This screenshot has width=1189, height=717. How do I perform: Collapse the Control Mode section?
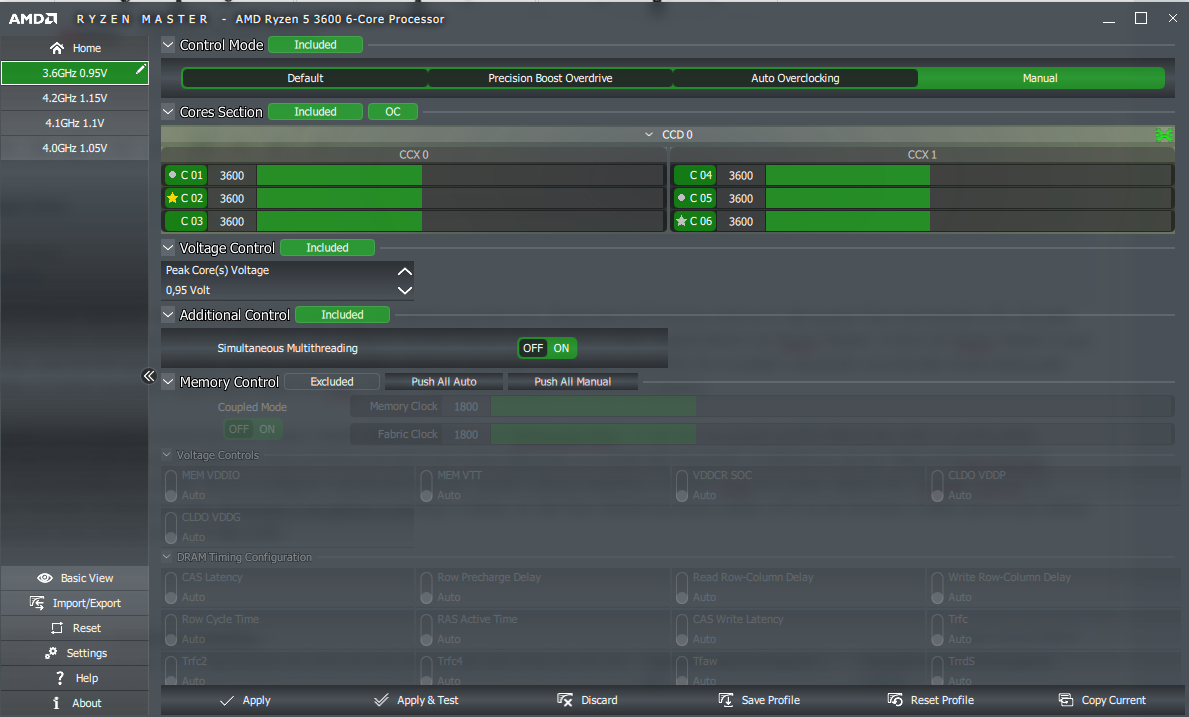pyautogui.click(x=168, y=45)
